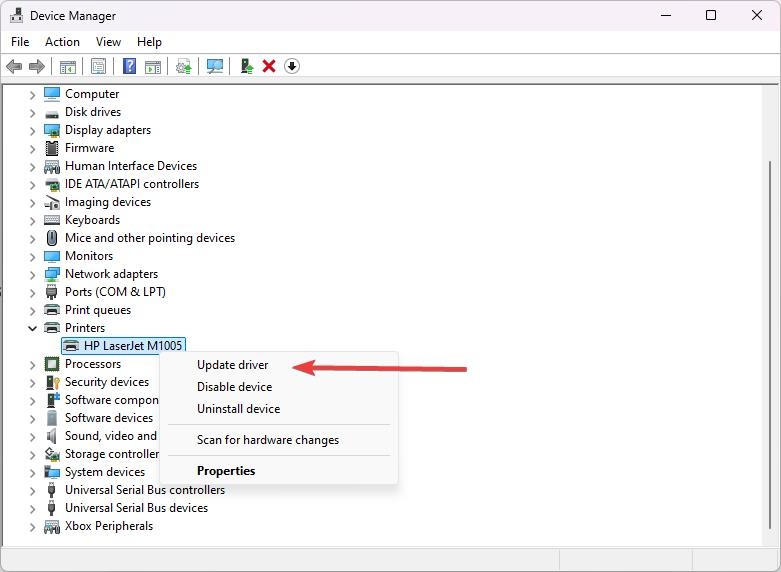
Task: Select the Firmware row label
Action: (90, 148)
